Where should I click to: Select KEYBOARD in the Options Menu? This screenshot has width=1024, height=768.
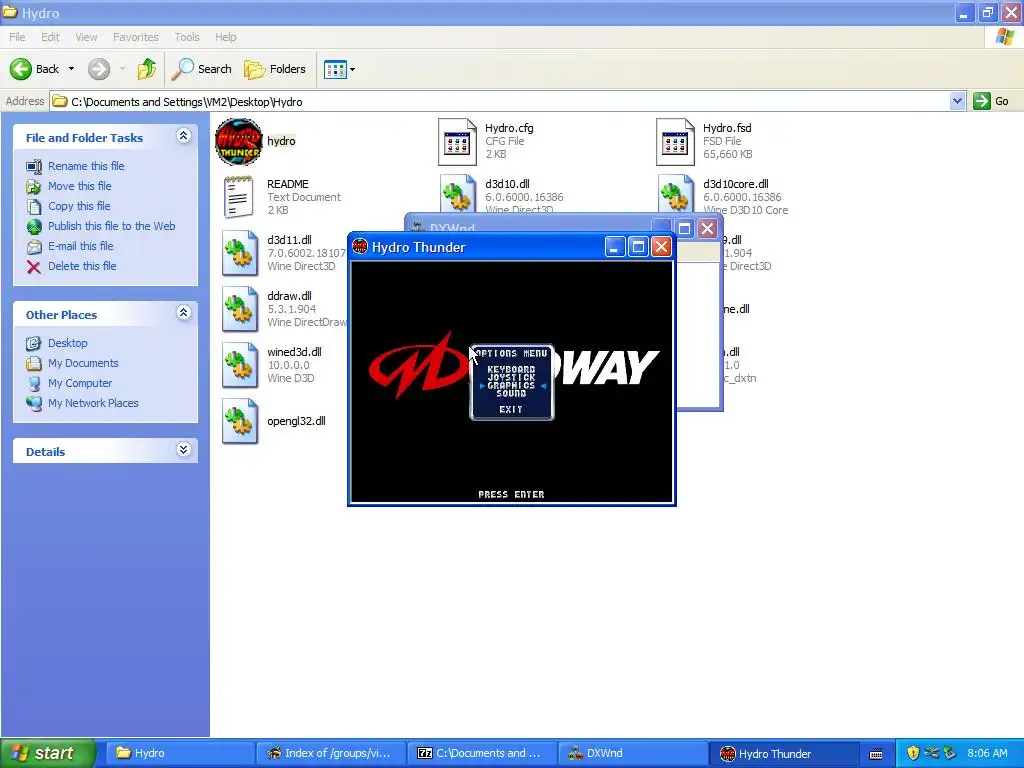[511, 370]
